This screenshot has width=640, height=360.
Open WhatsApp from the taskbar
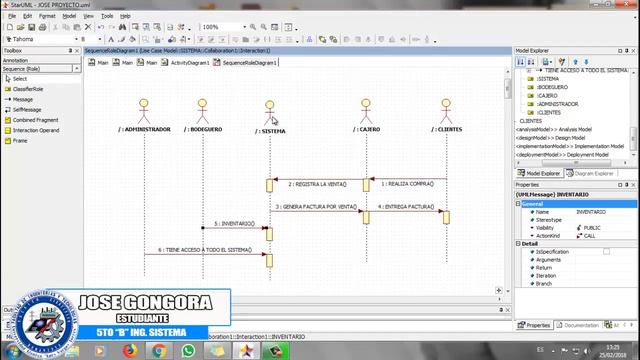point(188,351)
